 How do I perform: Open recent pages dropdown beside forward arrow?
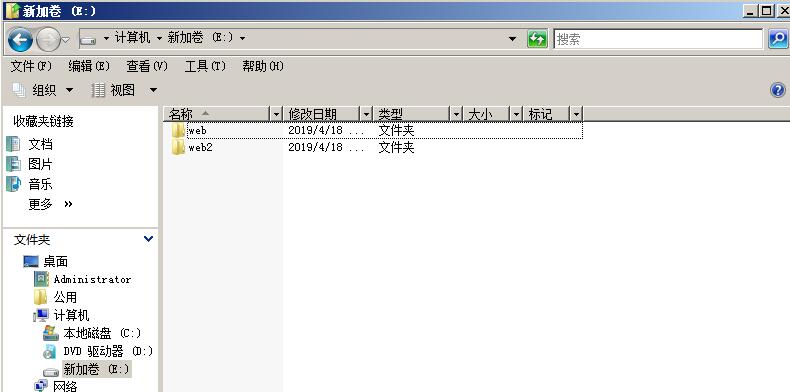pos(65,40)
